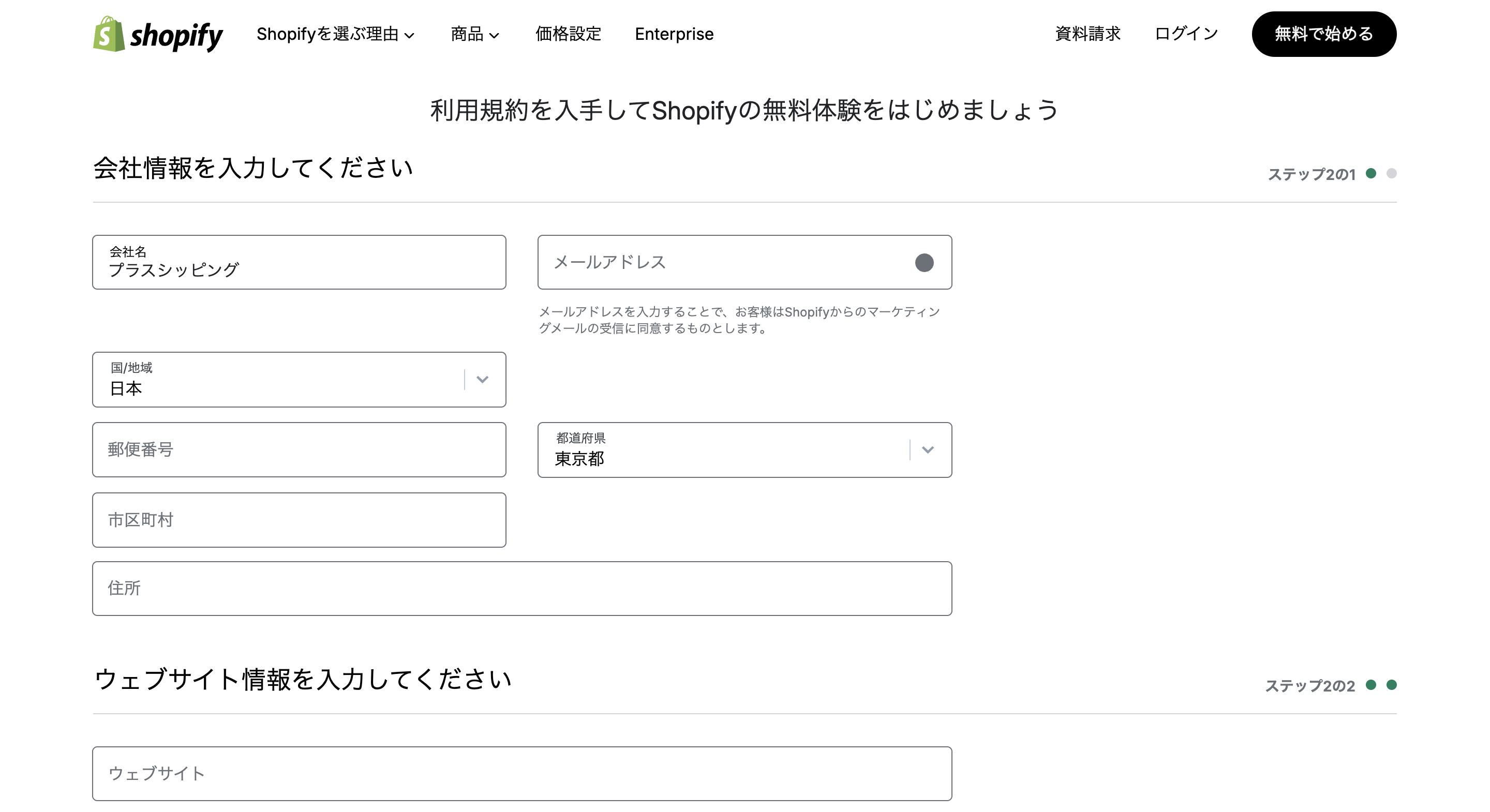The image size is (1490, 812).
Task: Select 価格設定 in the navigation
Action: point(569,35)
